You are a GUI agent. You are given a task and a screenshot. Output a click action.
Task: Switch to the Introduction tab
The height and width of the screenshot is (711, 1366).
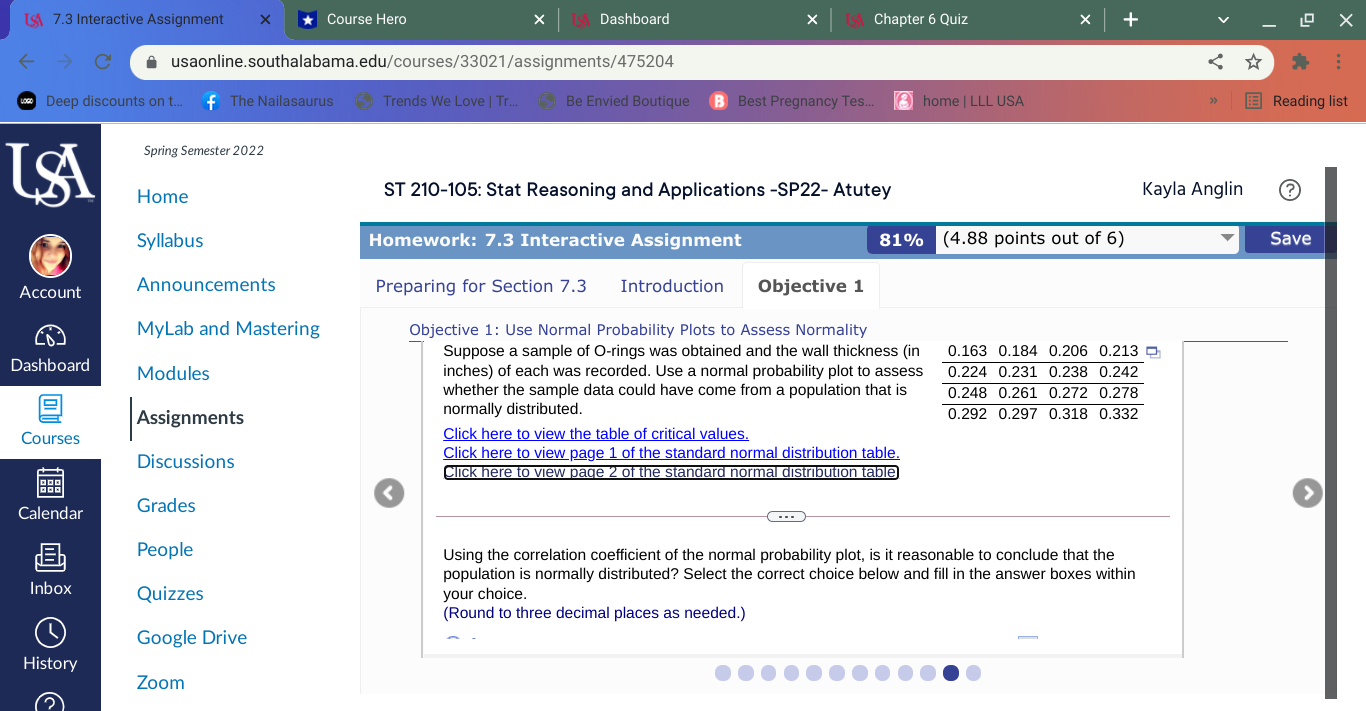[x=671, y=285]
